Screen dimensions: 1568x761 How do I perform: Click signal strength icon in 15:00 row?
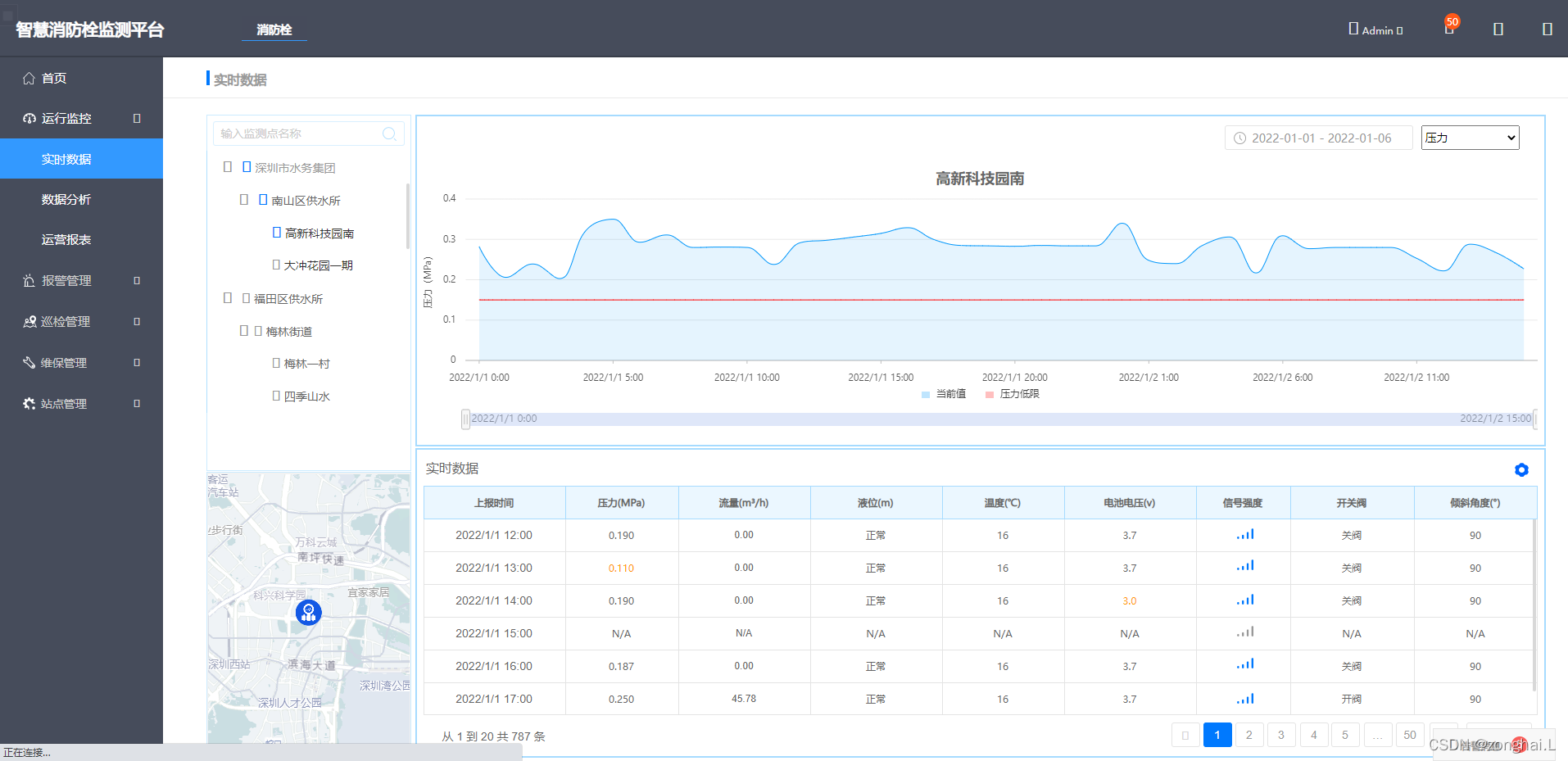1245,632
